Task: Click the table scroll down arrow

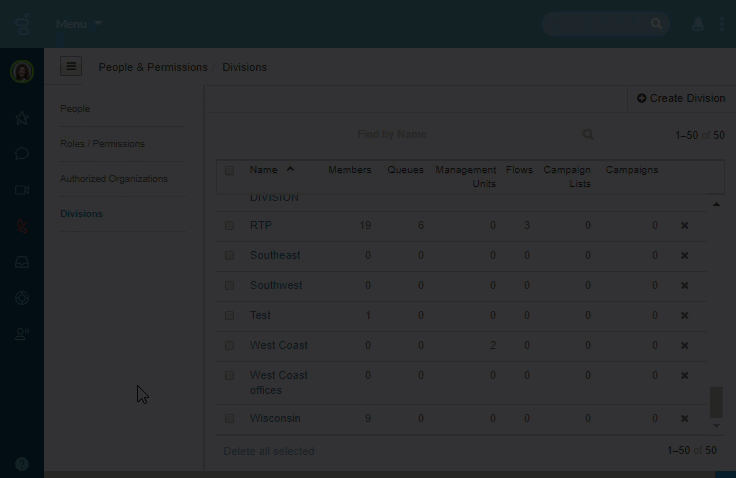Action: tap(716, 426)
